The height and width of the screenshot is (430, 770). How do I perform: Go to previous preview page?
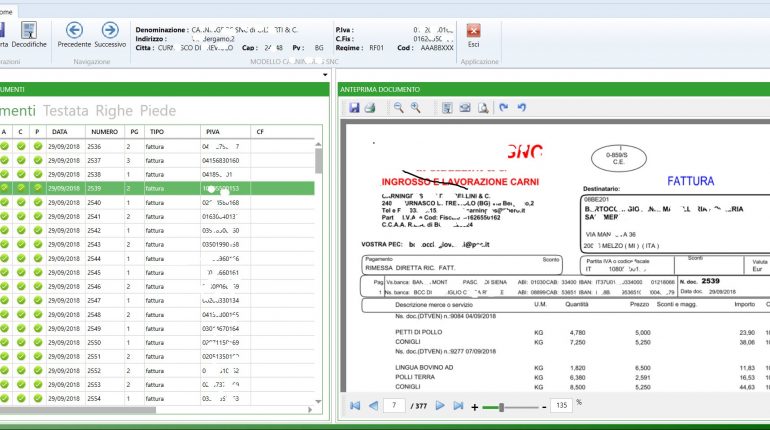pos(373,405)
